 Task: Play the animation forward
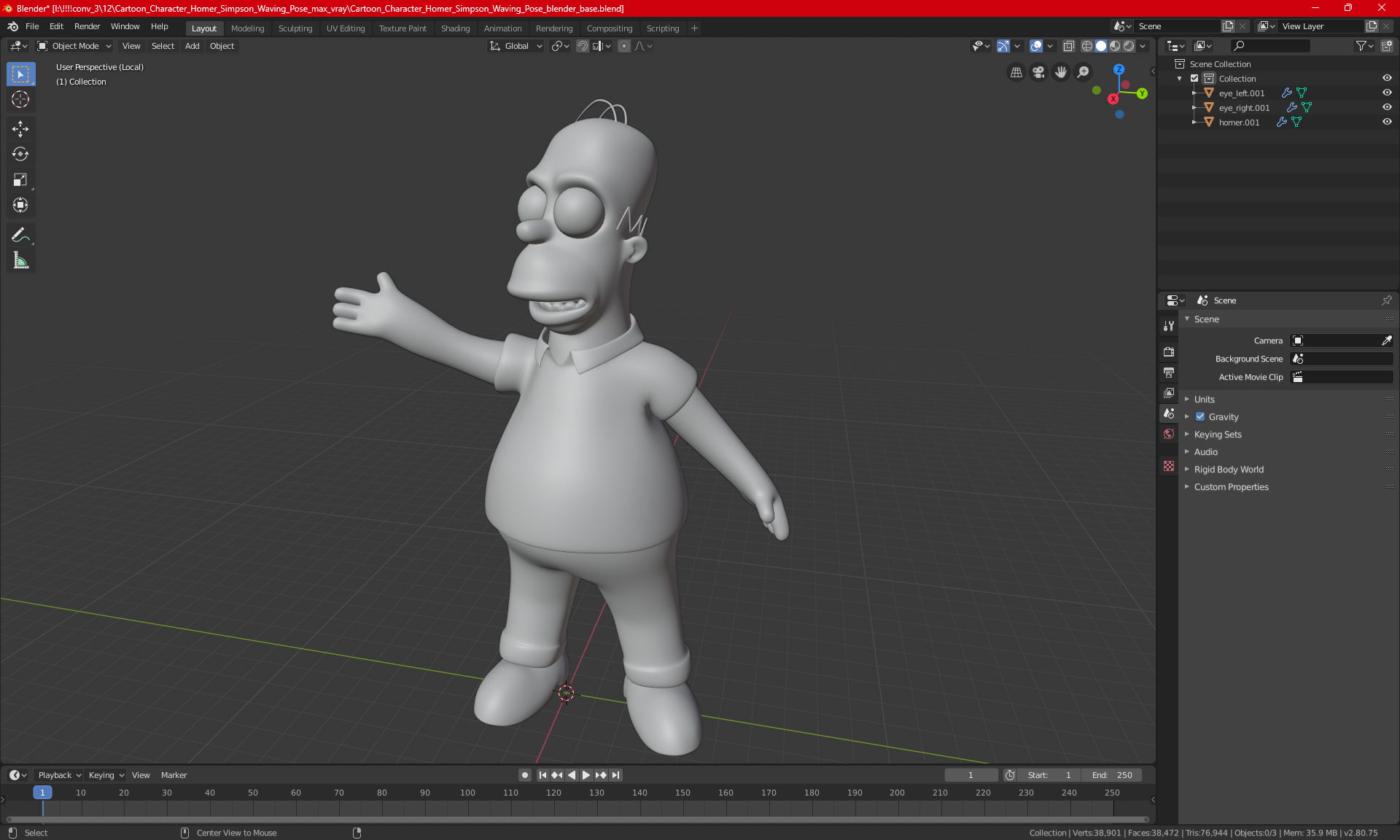click(x=586, y=775)
